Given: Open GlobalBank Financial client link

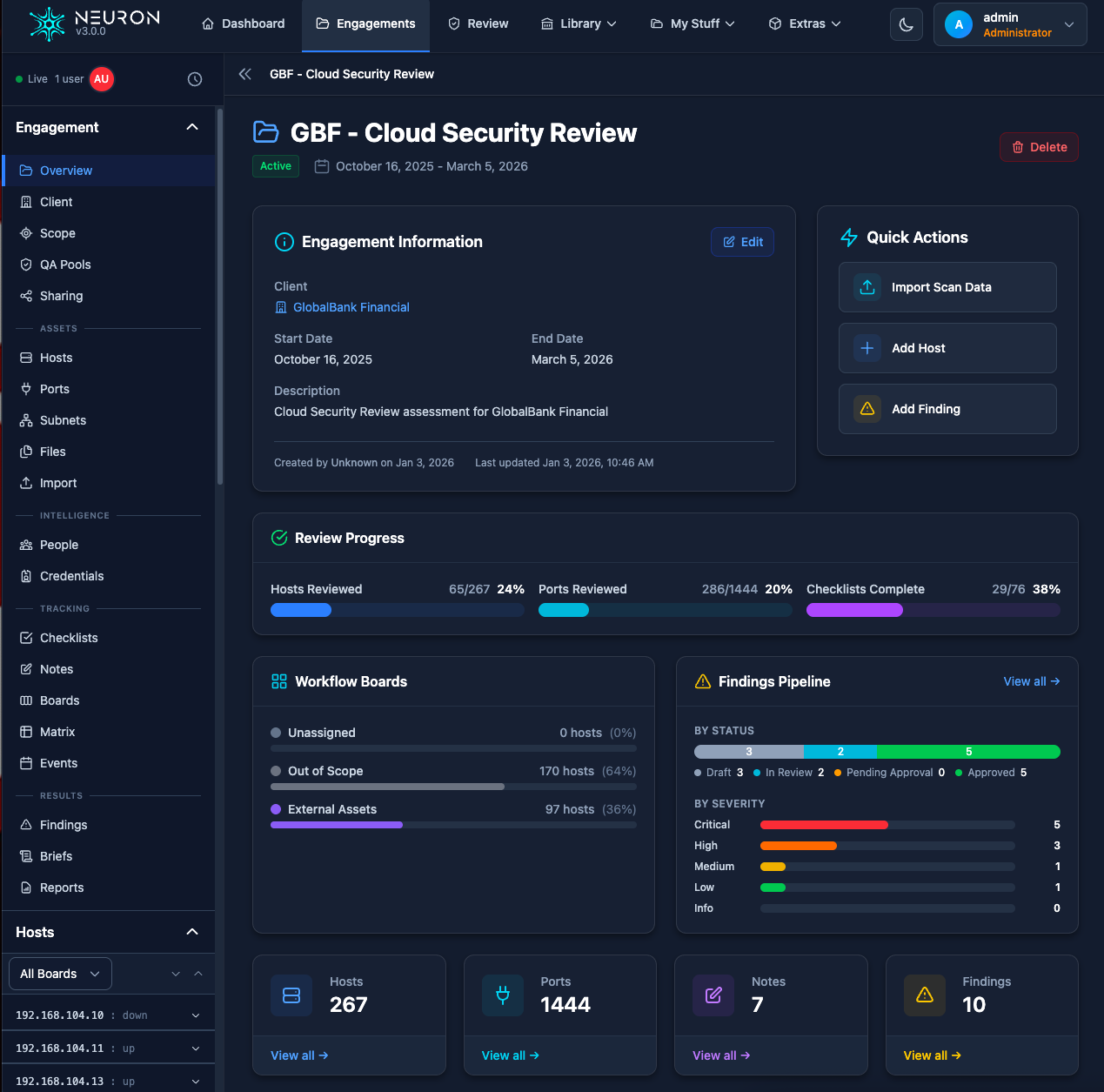Looking at the screenshot, I should pyautogui.click(x=342, y=307).
